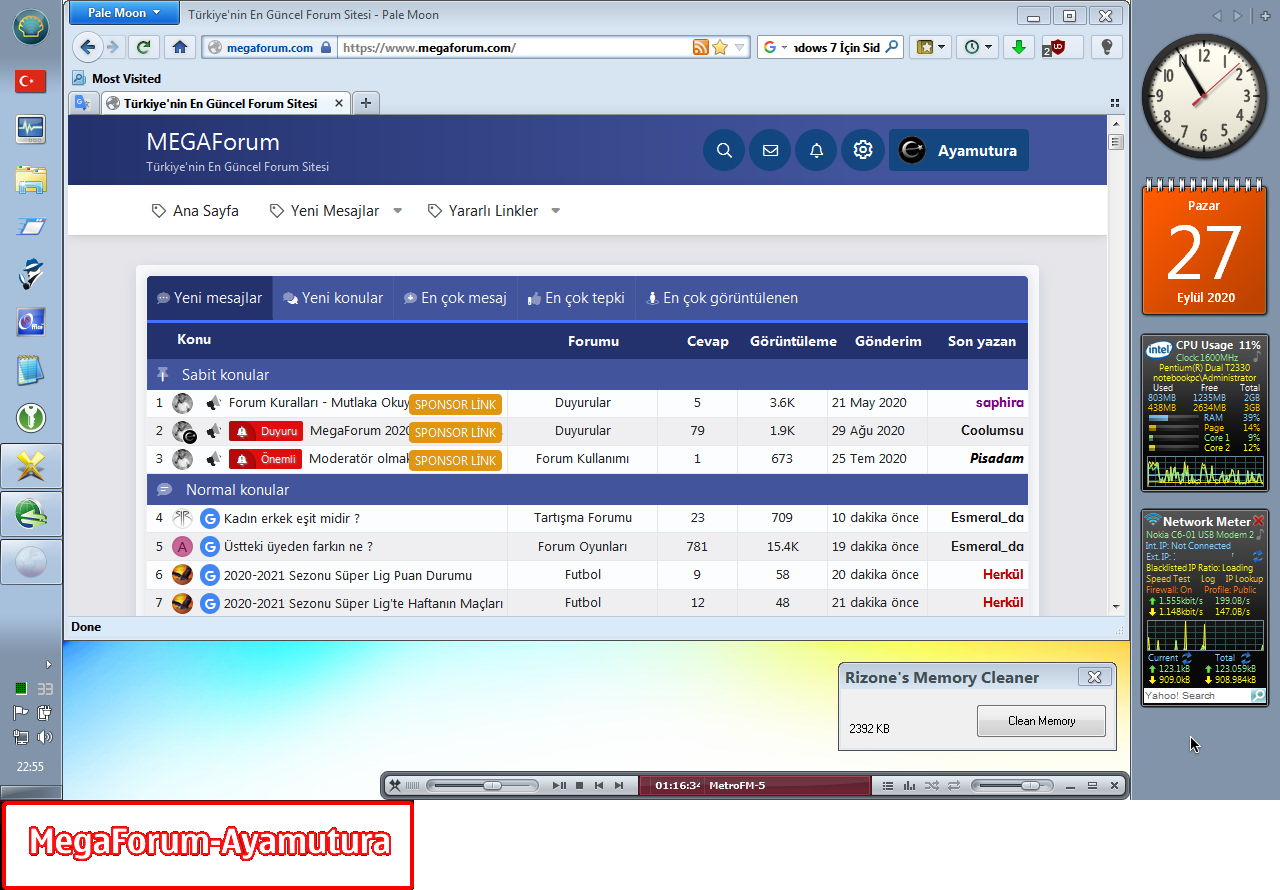Open the tab groups grid icon

click(x=1115, y=103)
